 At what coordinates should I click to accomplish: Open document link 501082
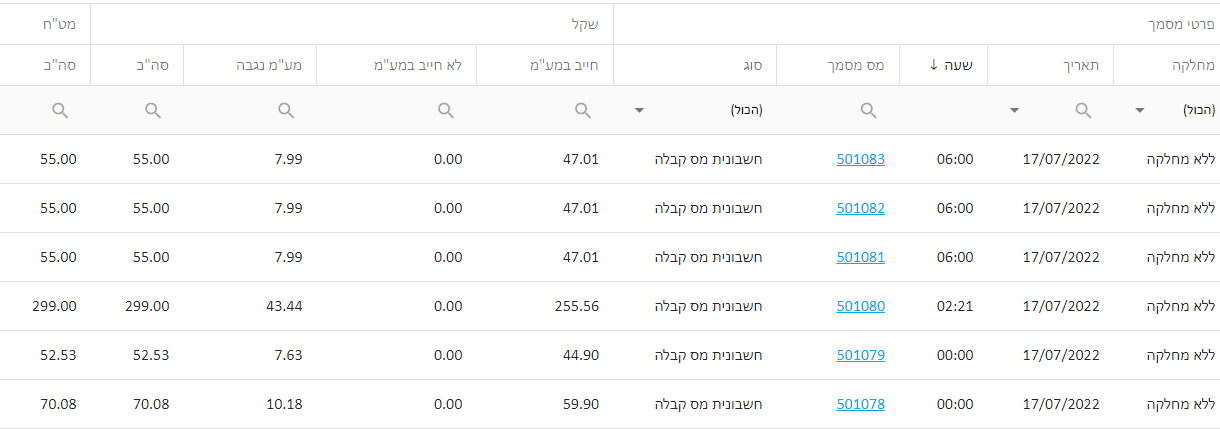point(861,208)
